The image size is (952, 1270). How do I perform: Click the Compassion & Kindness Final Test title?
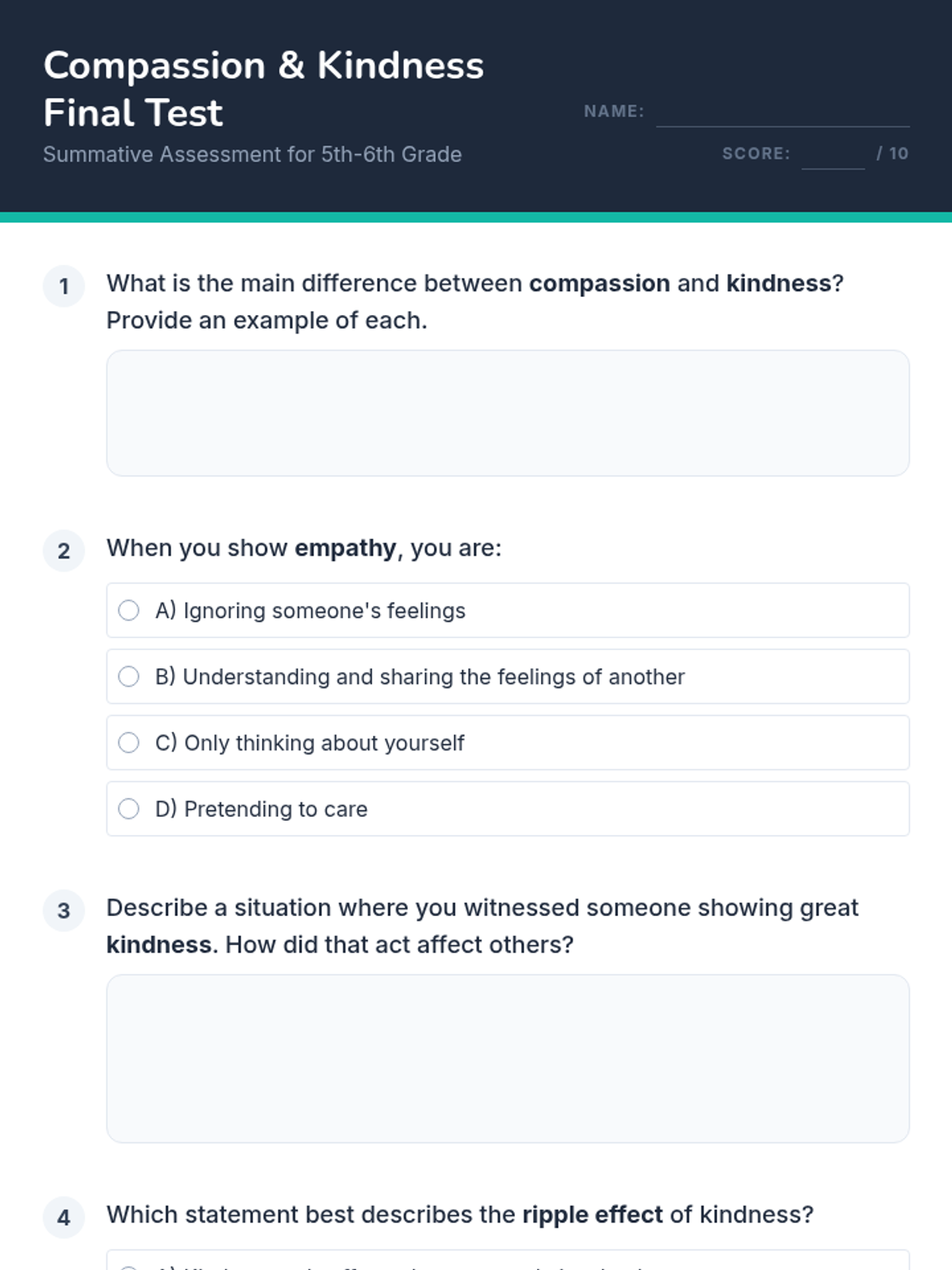[x=263, y=89]
